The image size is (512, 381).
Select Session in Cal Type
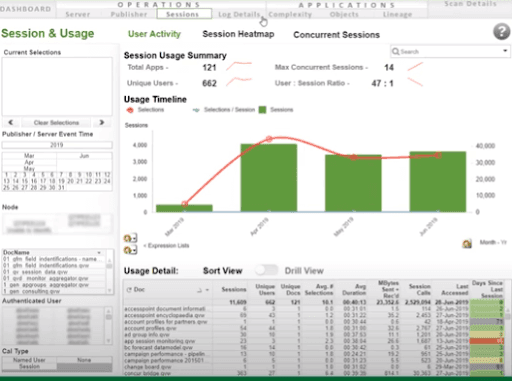tap(29, 367)
